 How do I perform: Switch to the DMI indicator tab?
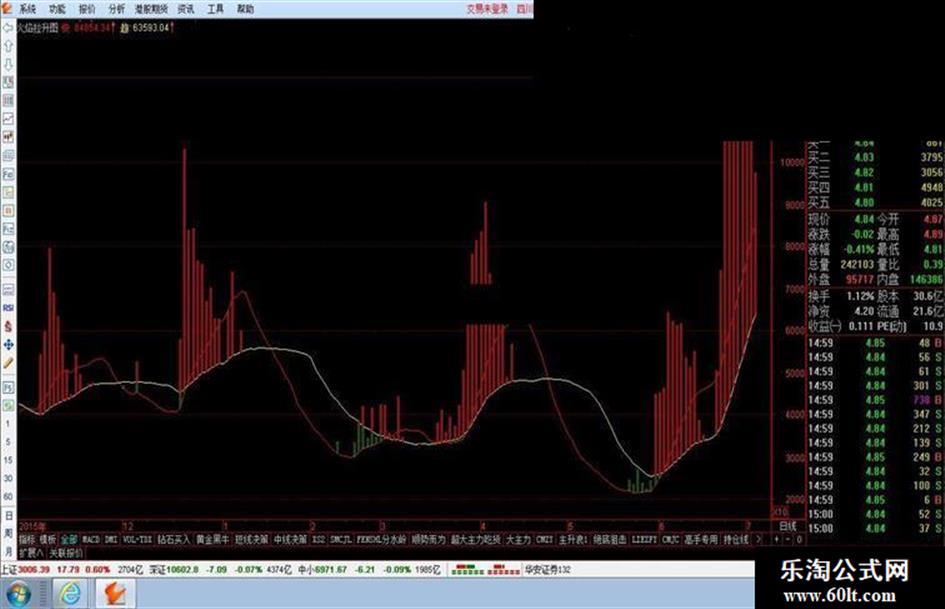111,539
